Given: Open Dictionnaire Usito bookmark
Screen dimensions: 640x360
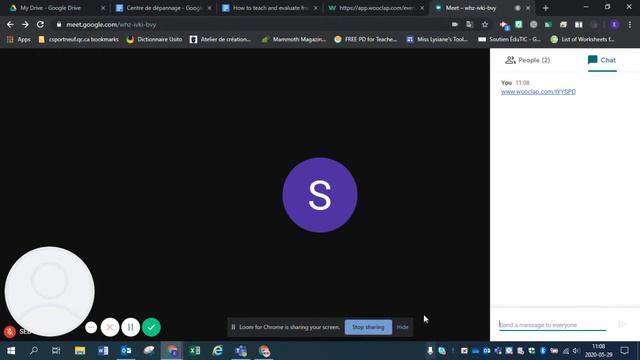Looking at the screenshot, I should pos(154,39).
